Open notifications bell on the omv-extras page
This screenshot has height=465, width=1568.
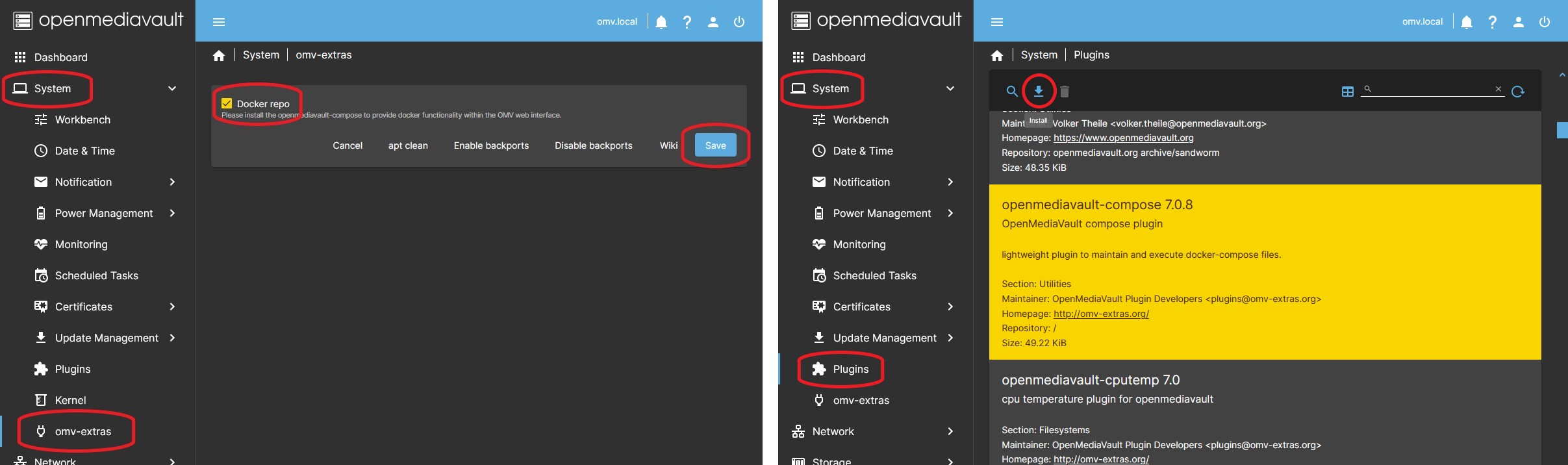[x=661, y=22]
